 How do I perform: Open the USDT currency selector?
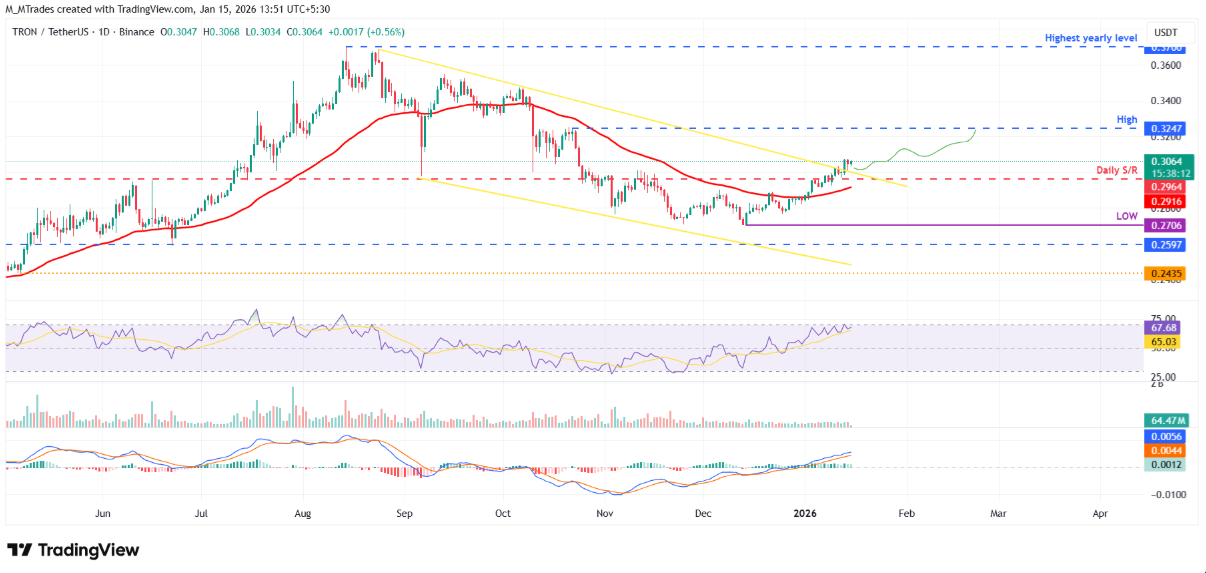[x=1164, y=32]
